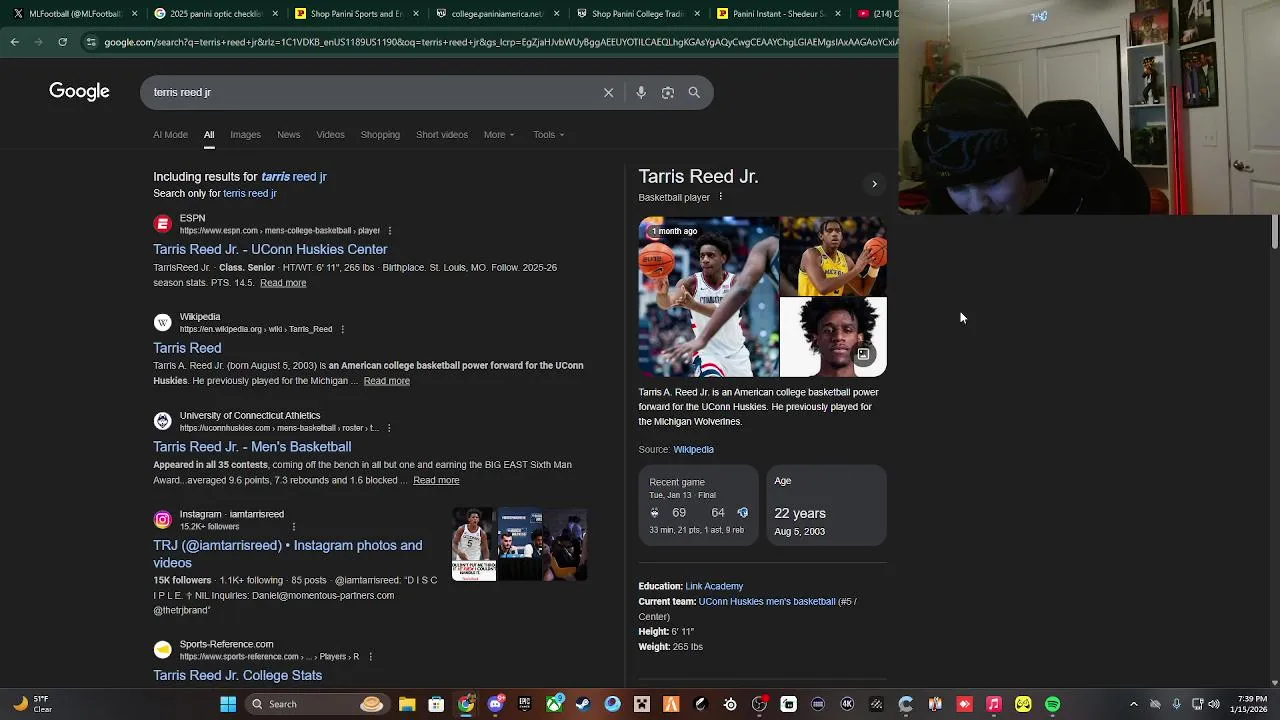Start voice search with the microphone icon
Screen dimensions: 1280x720
pos(641,92)
